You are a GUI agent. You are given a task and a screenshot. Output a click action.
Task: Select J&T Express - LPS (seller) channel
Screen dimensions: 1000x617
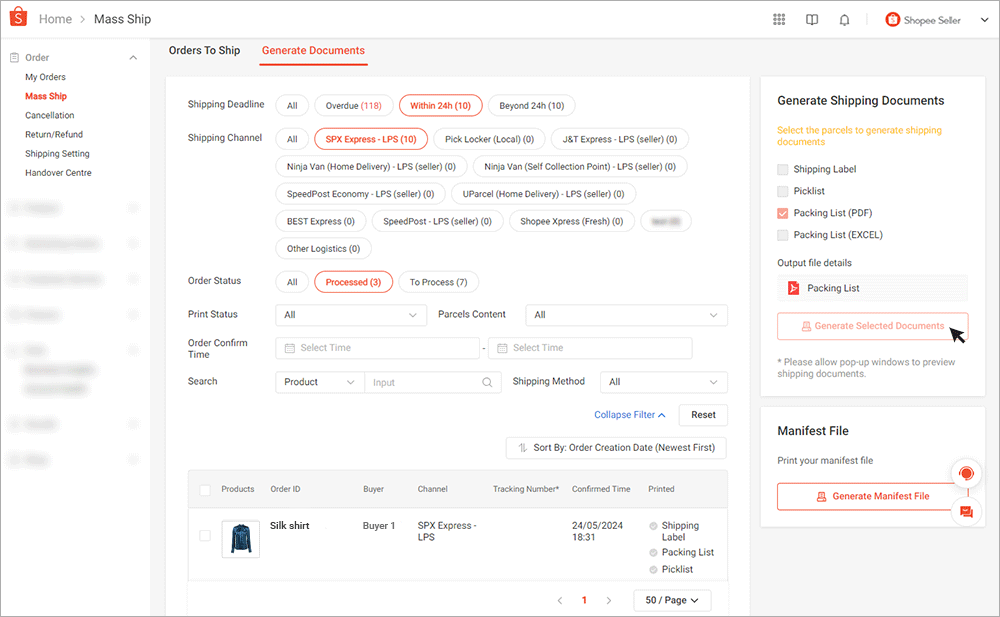coord(620,139)
